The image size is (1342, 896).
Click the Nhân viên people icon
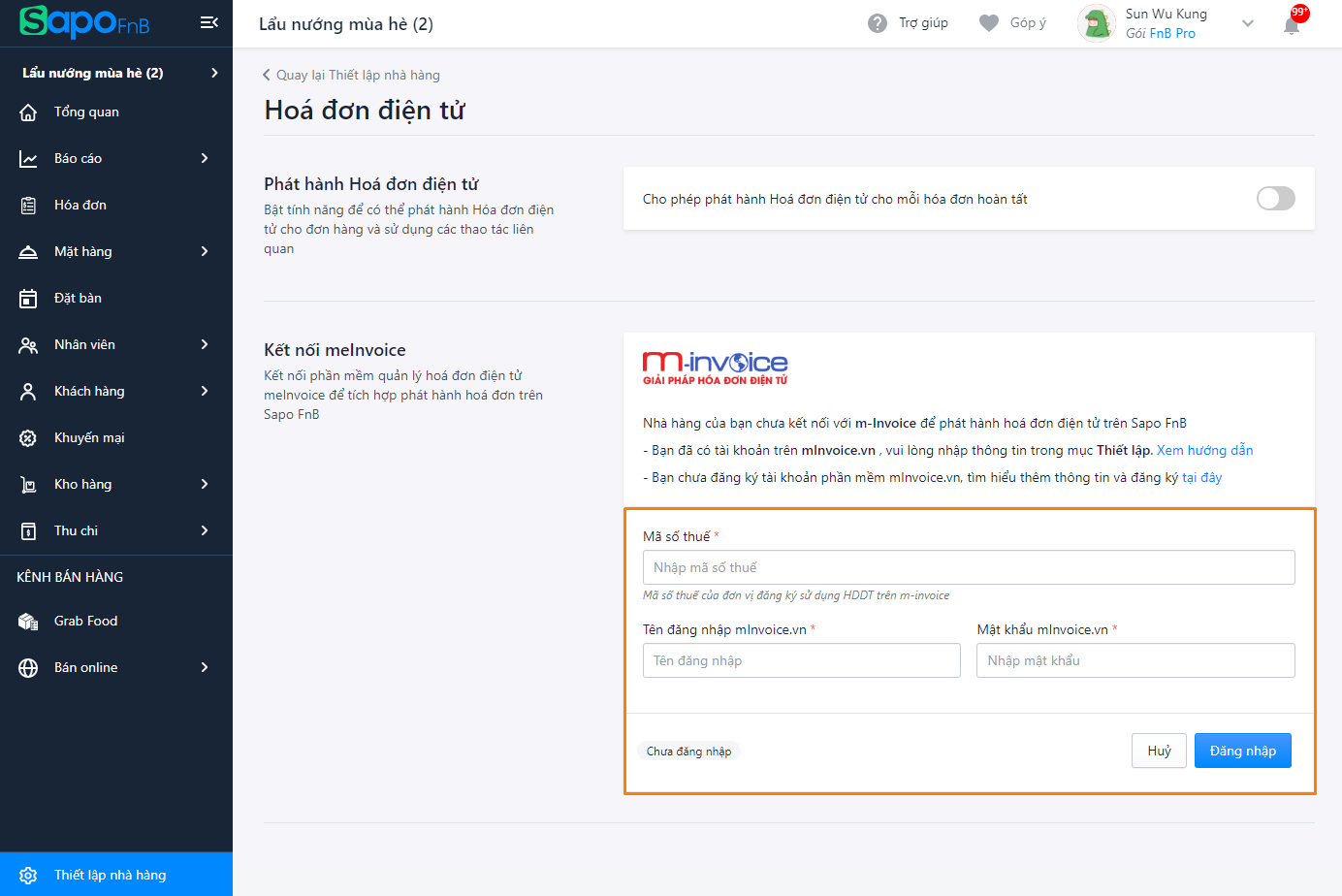[28, 345]
